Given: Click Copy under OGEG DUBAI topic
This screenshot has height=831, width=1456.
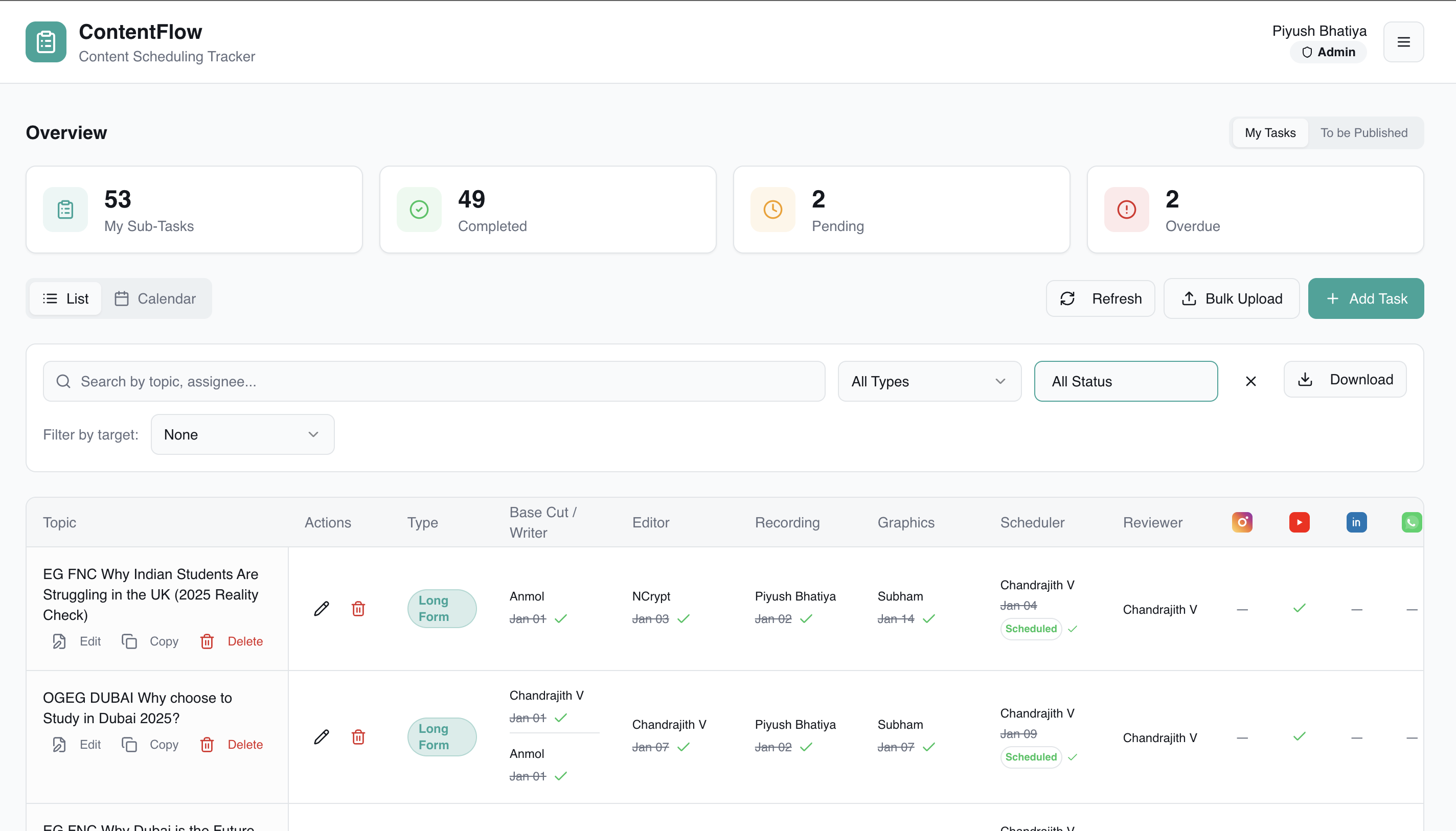Looking at the screenshot, I should coord(150,745).
